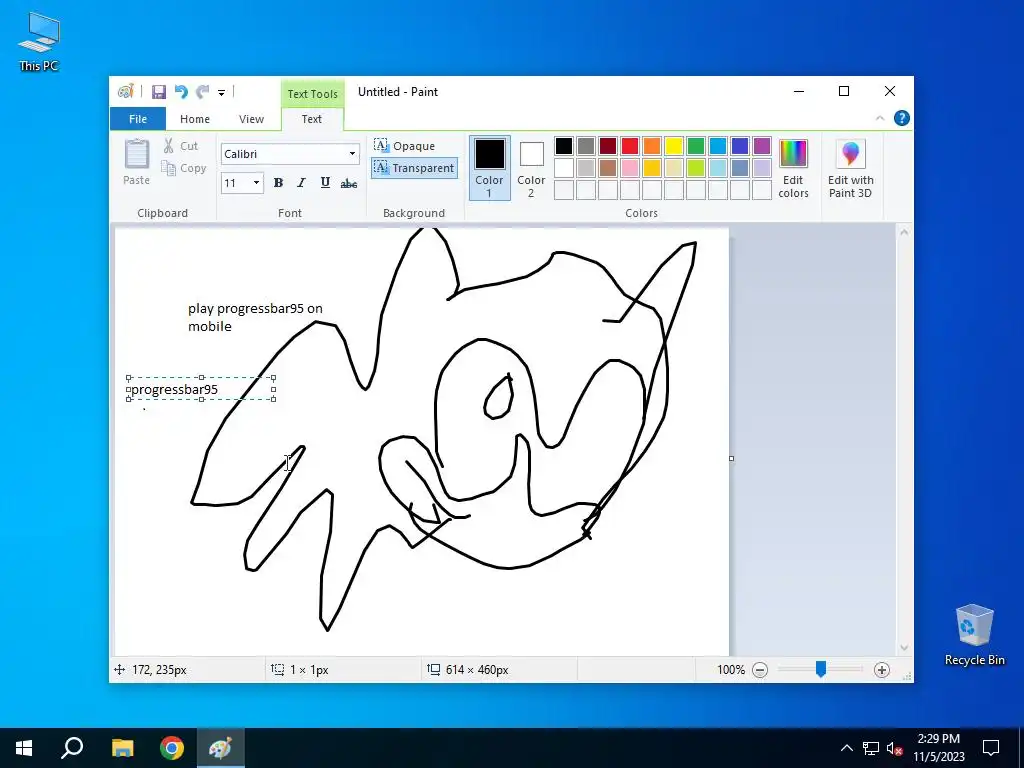Click the zoom in plus button
1024x768 pixels.
point(882,670)
